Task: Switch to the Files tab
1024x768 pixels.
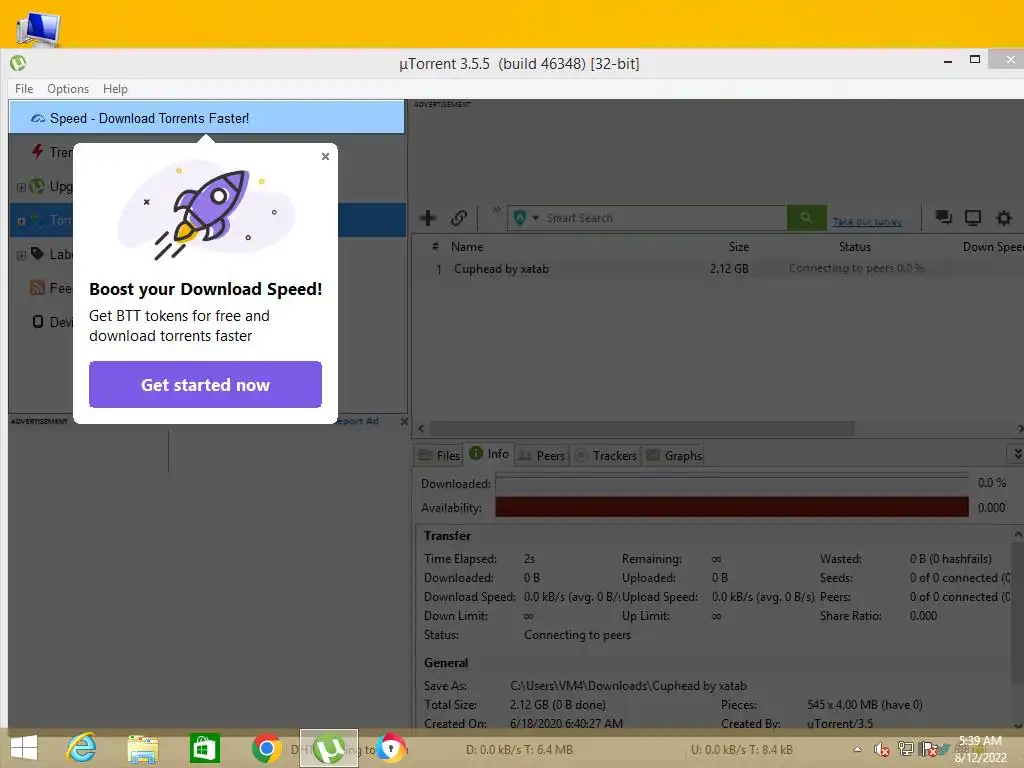Action: [439, 455]
